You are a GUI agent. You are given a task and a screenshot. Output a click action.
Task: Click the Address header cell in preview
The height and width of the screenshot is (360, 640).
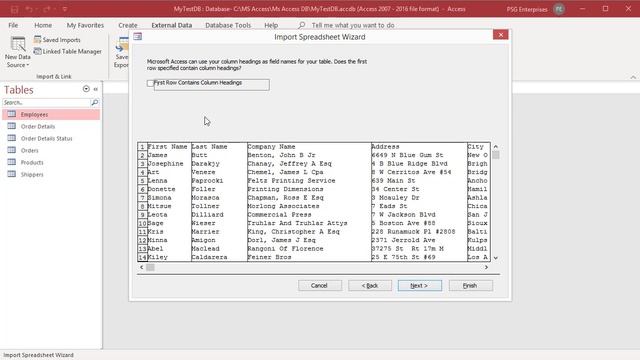[419, 147]
